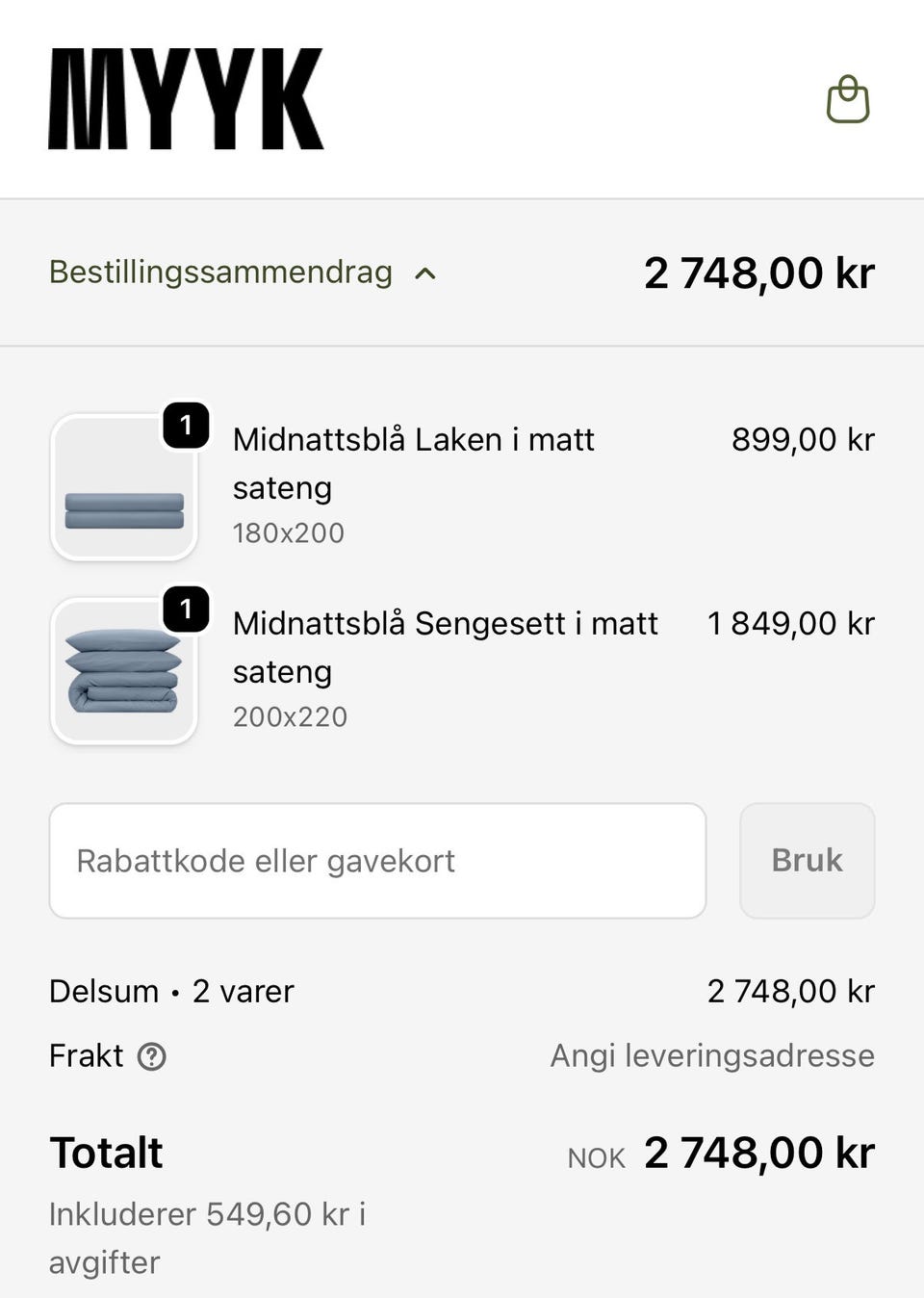This screenshot has height=1298, width=924.
Task: Open the shopping bag cart icon
Action: (848, 100)
